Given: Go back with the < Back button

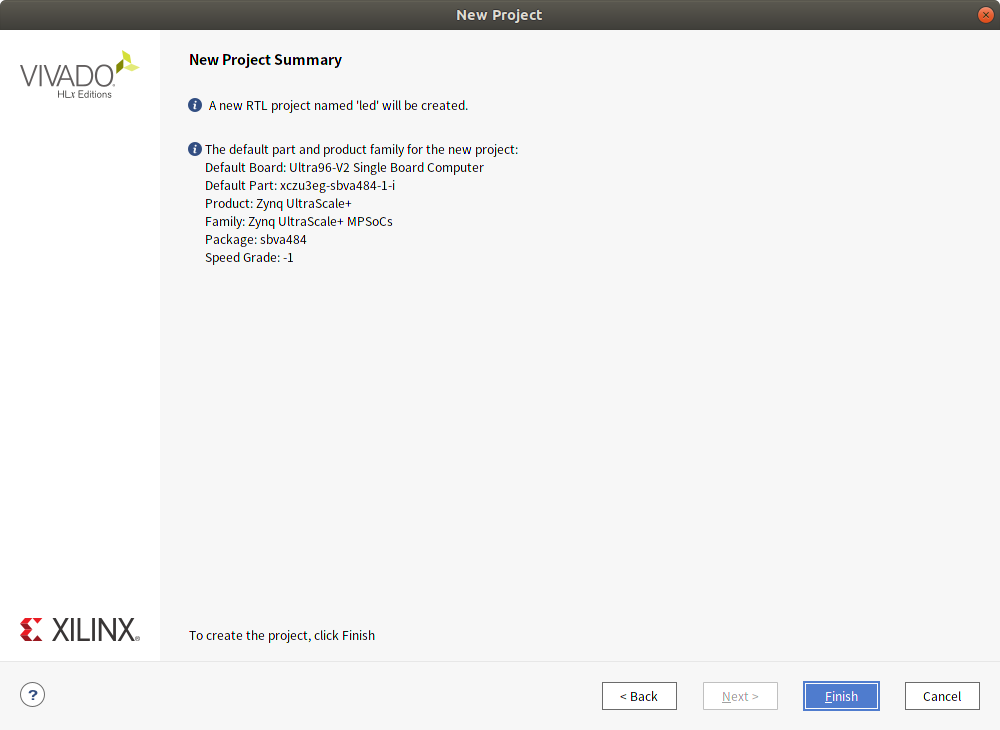Looking at the screenshot, I should (x=639, y=696).
